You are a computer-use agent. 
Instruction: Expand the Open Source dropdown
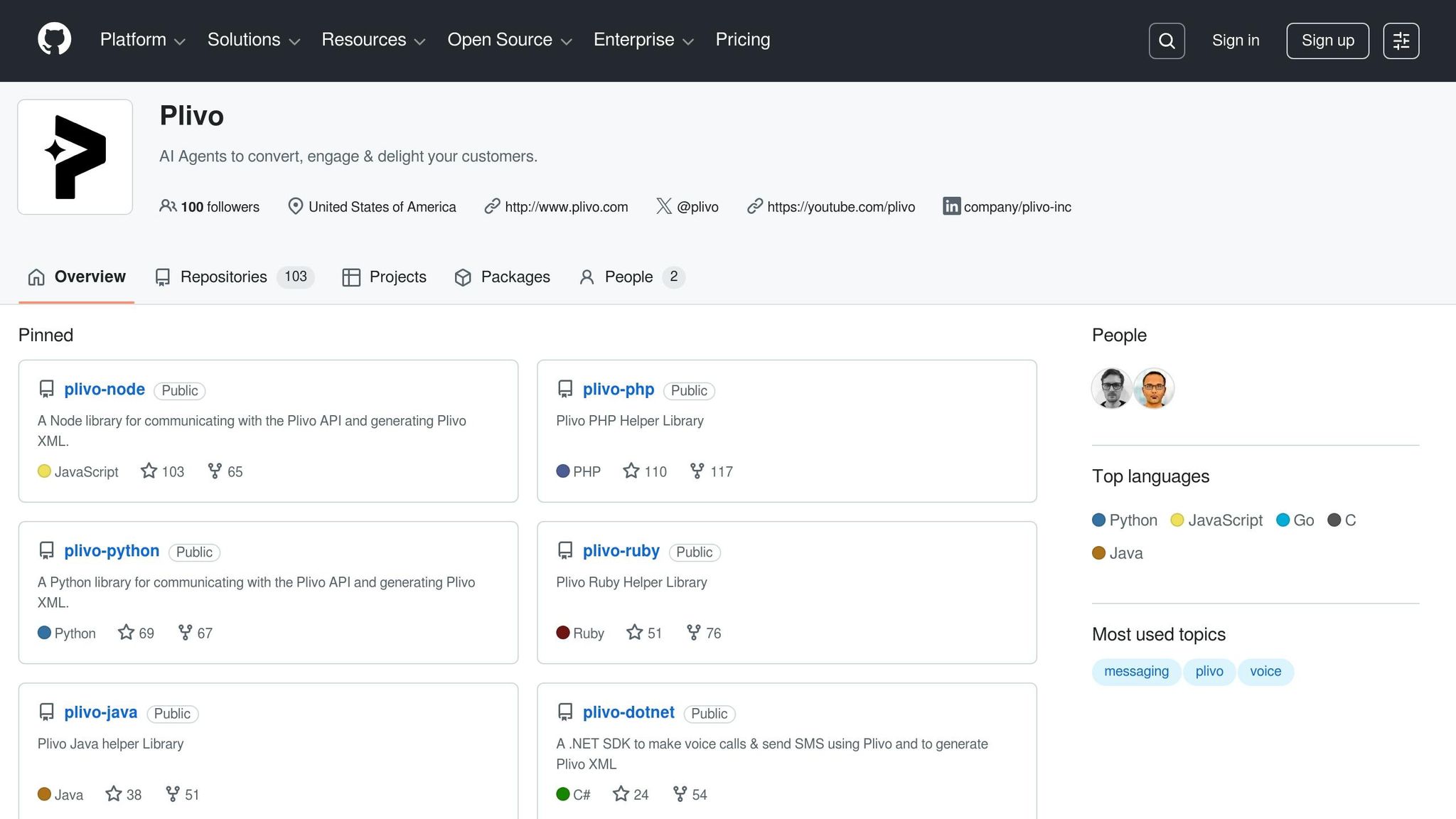coord(509,40)
